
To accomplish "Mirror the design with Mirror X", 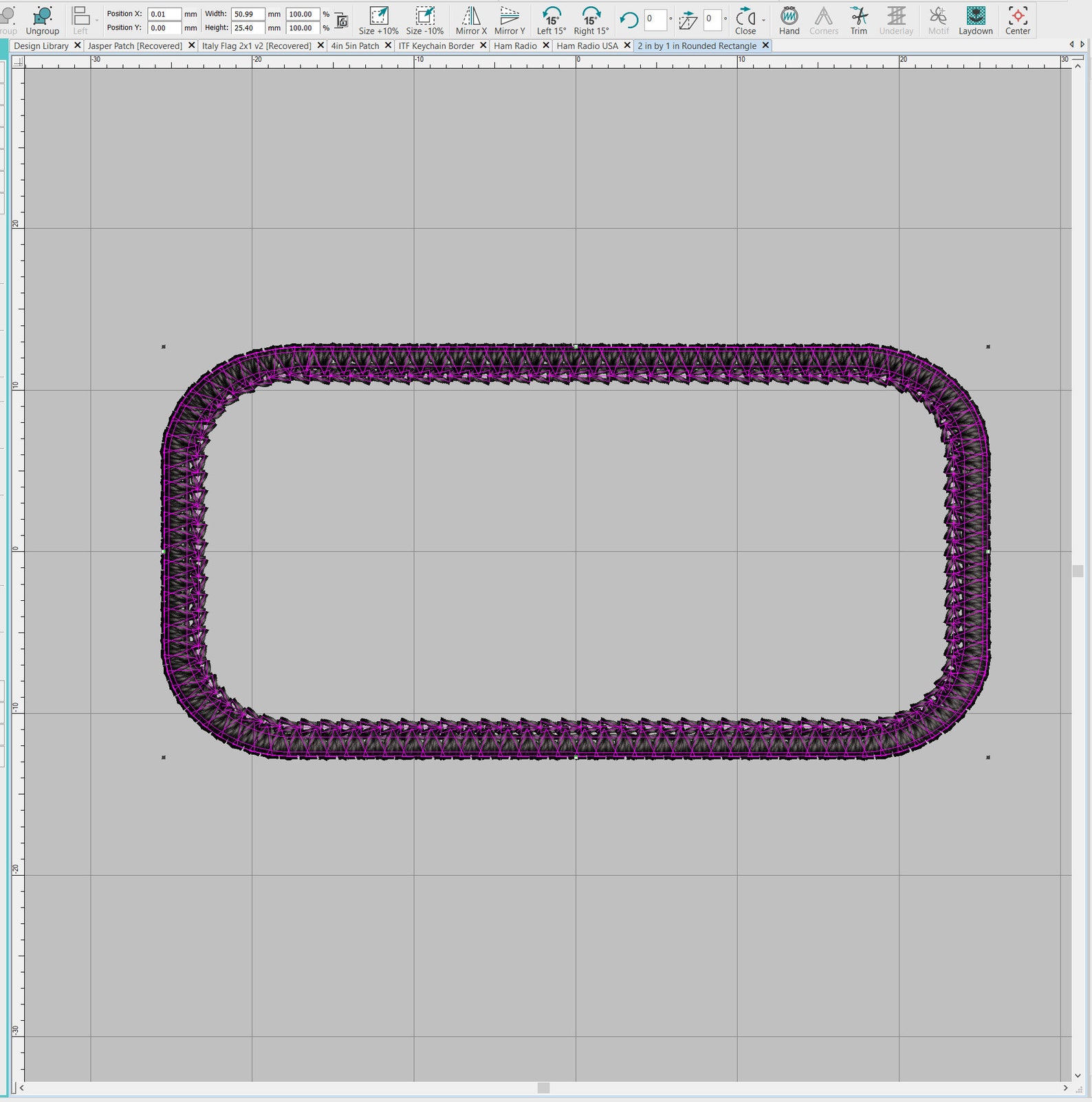I will tap(471, 21).
